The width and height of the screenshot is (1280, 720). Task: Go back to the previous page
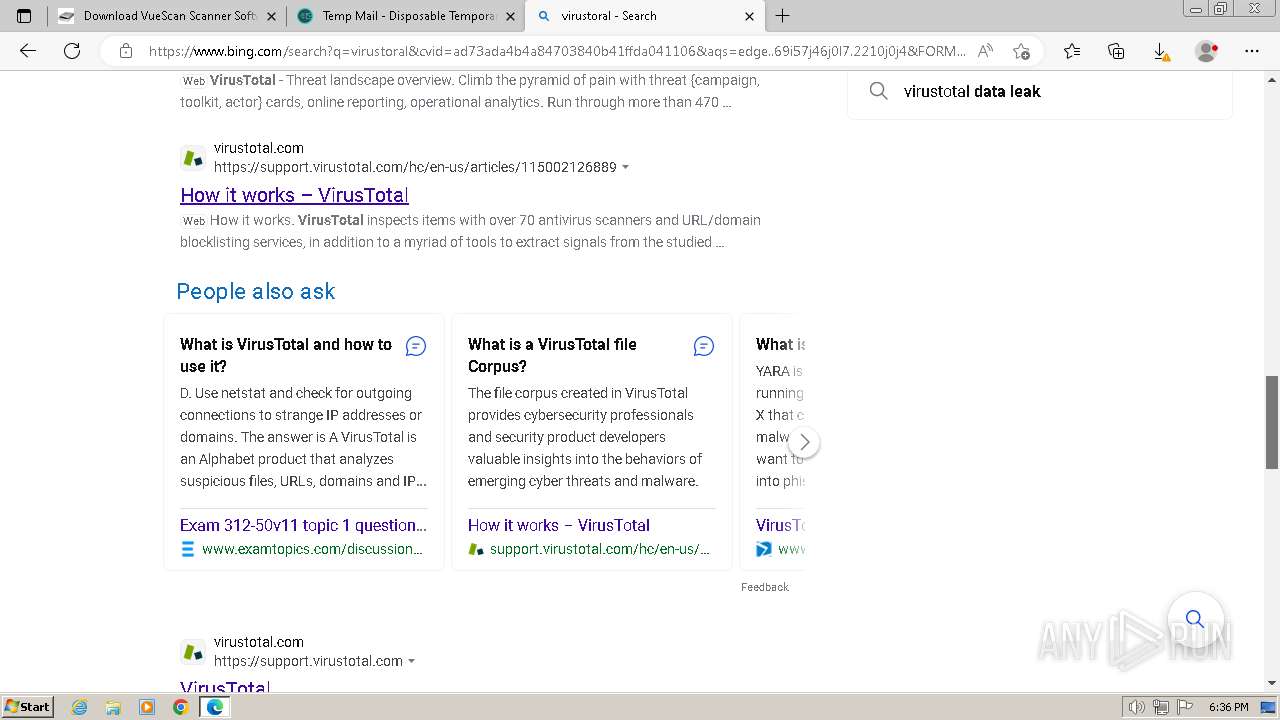click(28, 51)
